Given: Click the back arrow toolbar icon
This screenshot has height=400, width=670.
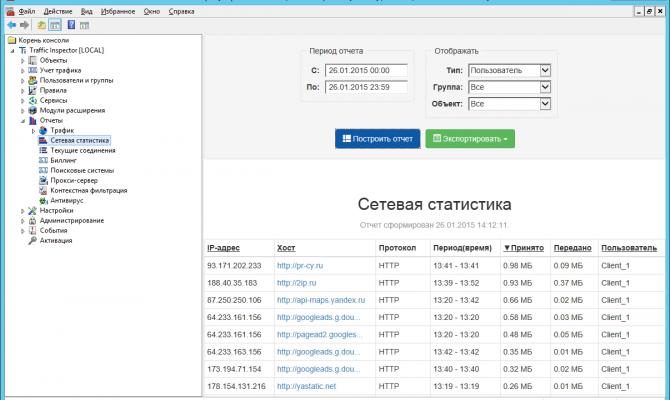Looking at the screenshot, I should click(10, 24).
